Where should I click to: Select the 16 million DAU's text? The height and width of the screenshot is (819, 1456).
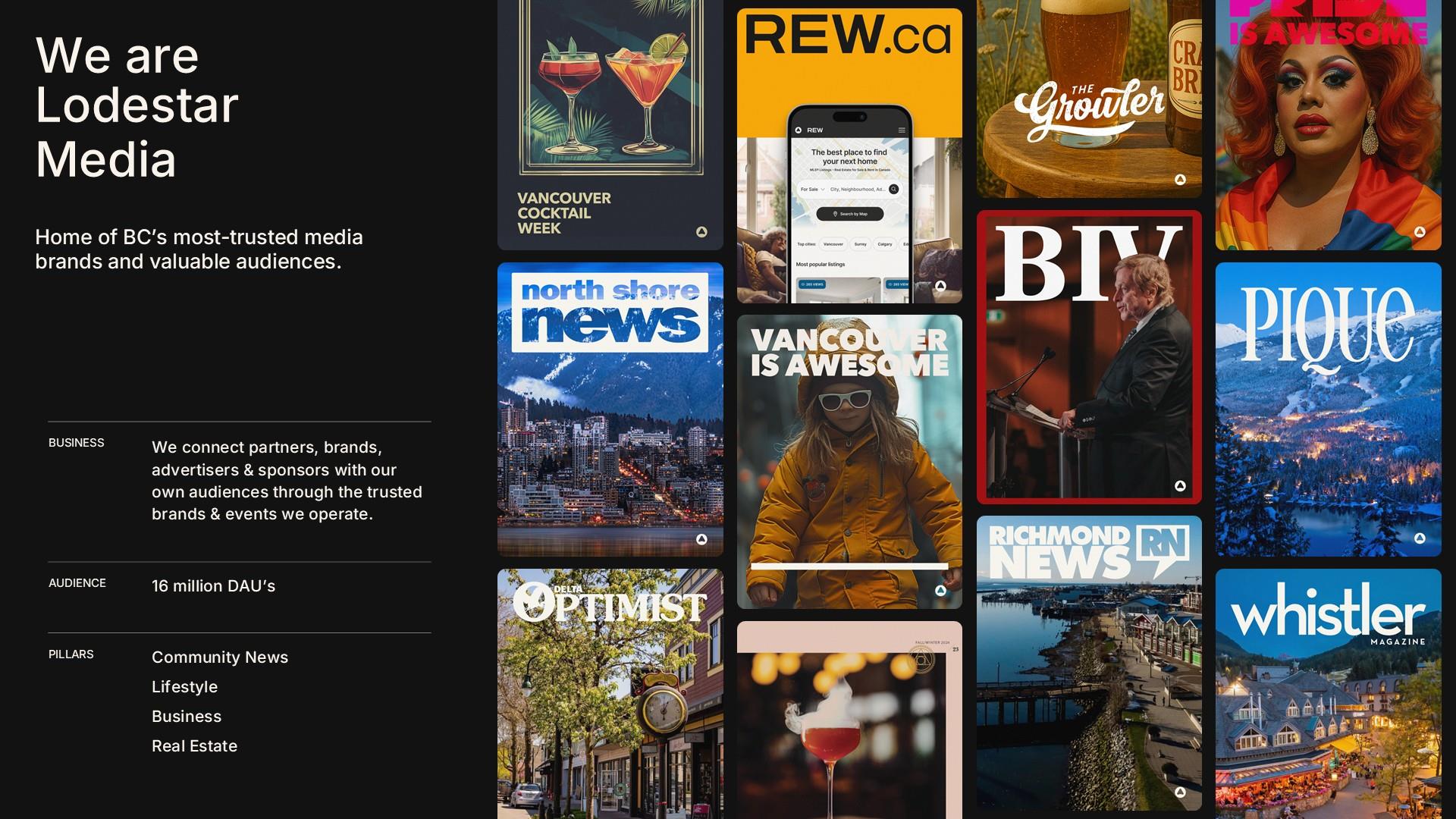213,586
